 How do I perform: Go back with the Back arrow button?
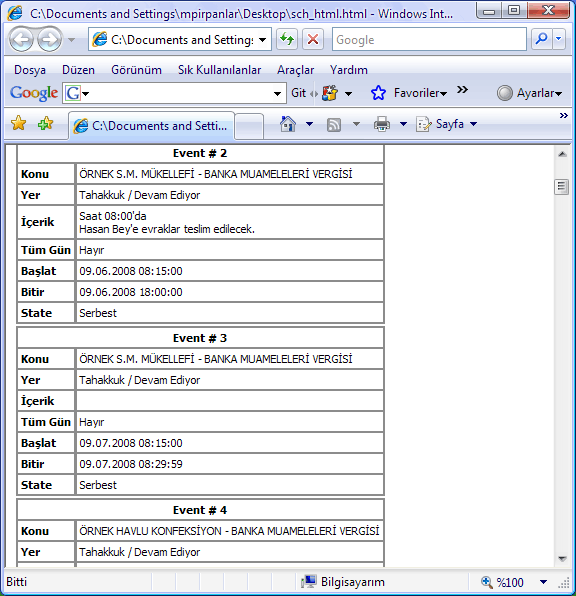[21, 39]
